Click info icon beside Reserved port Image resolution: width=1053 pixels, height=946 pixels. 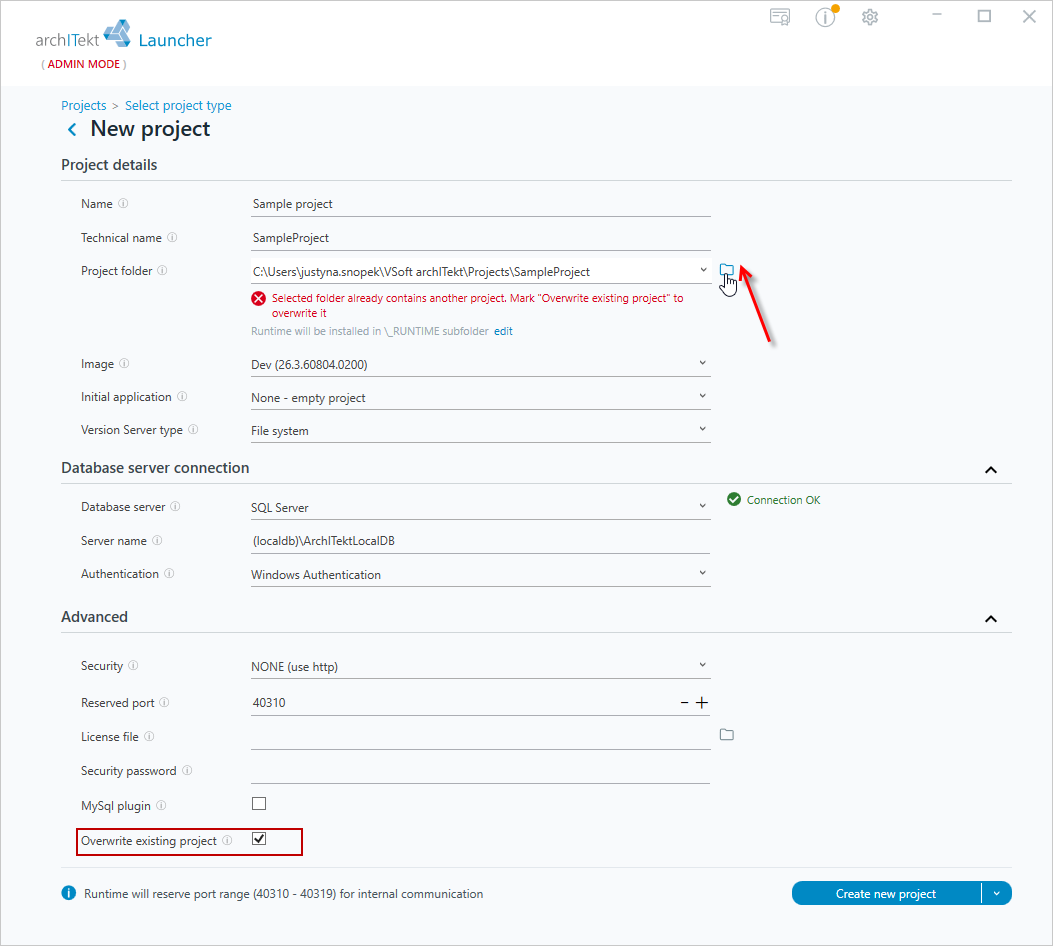click(164, 702)
